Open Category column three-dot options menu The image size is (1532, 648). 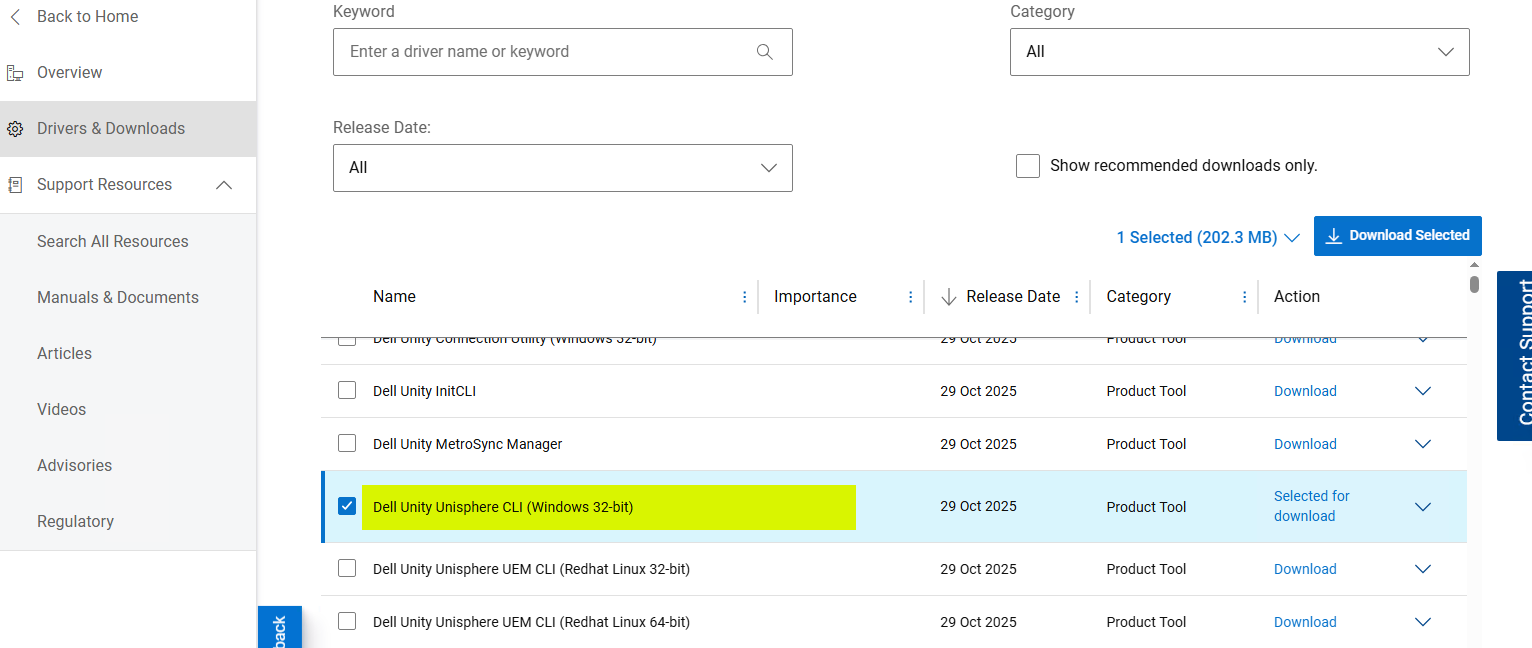(1244, 297)
